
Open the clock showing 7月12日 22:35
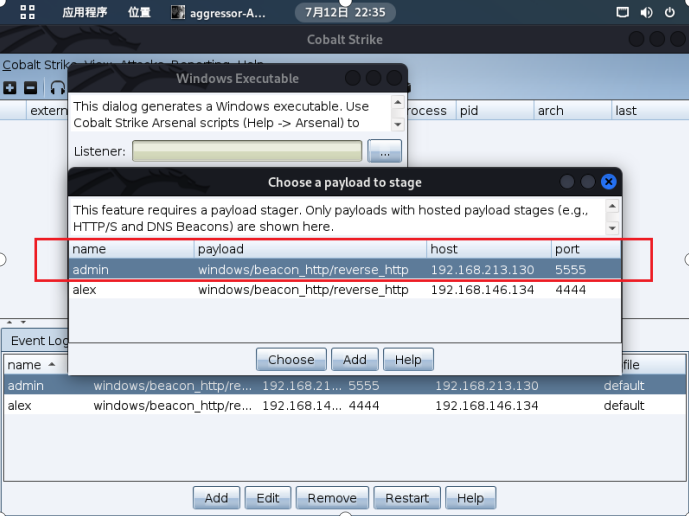pos(345,12)
